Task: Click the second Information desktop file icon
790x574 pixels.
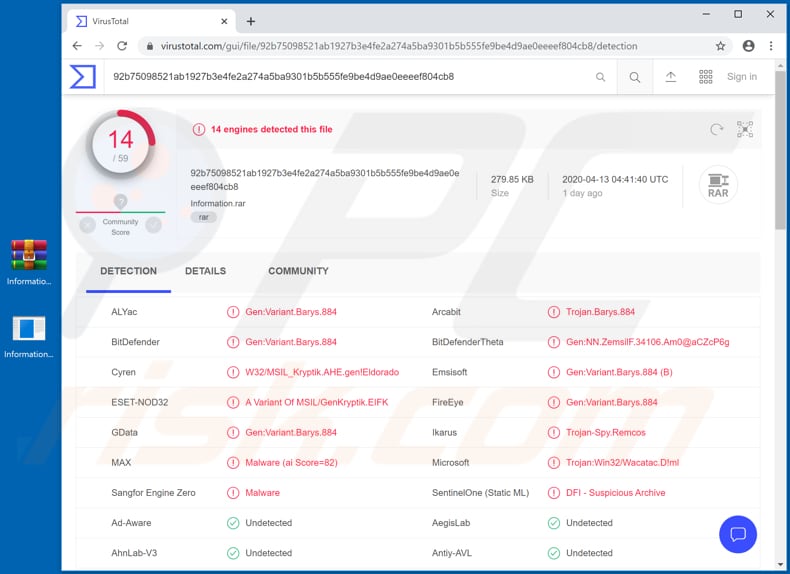Action: click(x=29, y=337)
